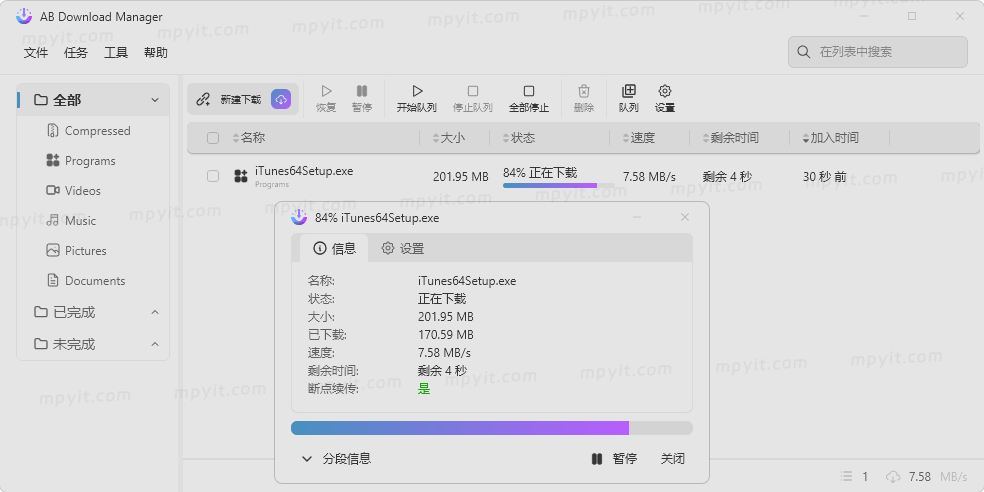Select the Documents category icon
This screenshot has height=492, width=984.
(53, 281)
